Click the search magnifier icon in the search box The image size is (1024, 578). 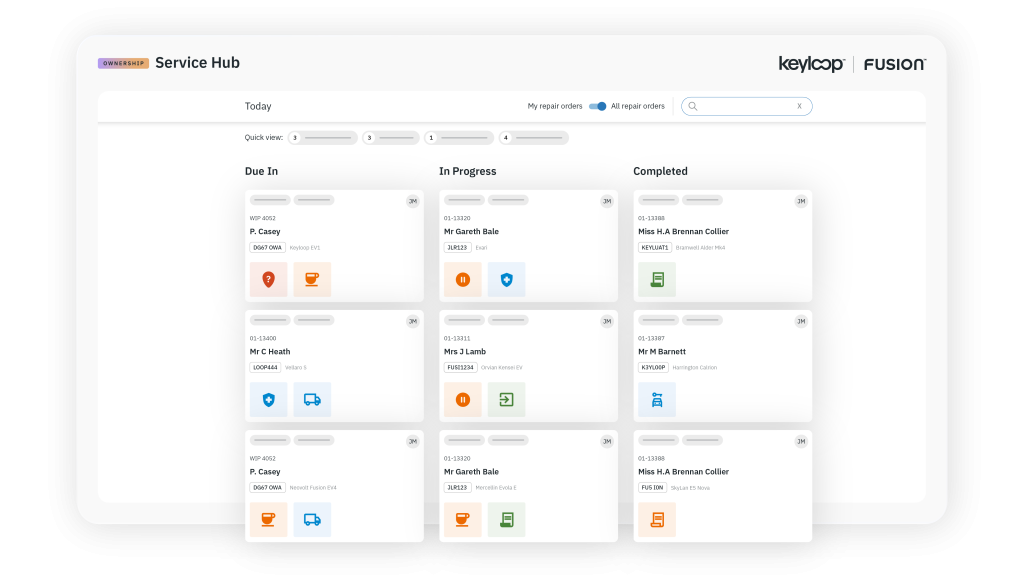tap(693, 106)
